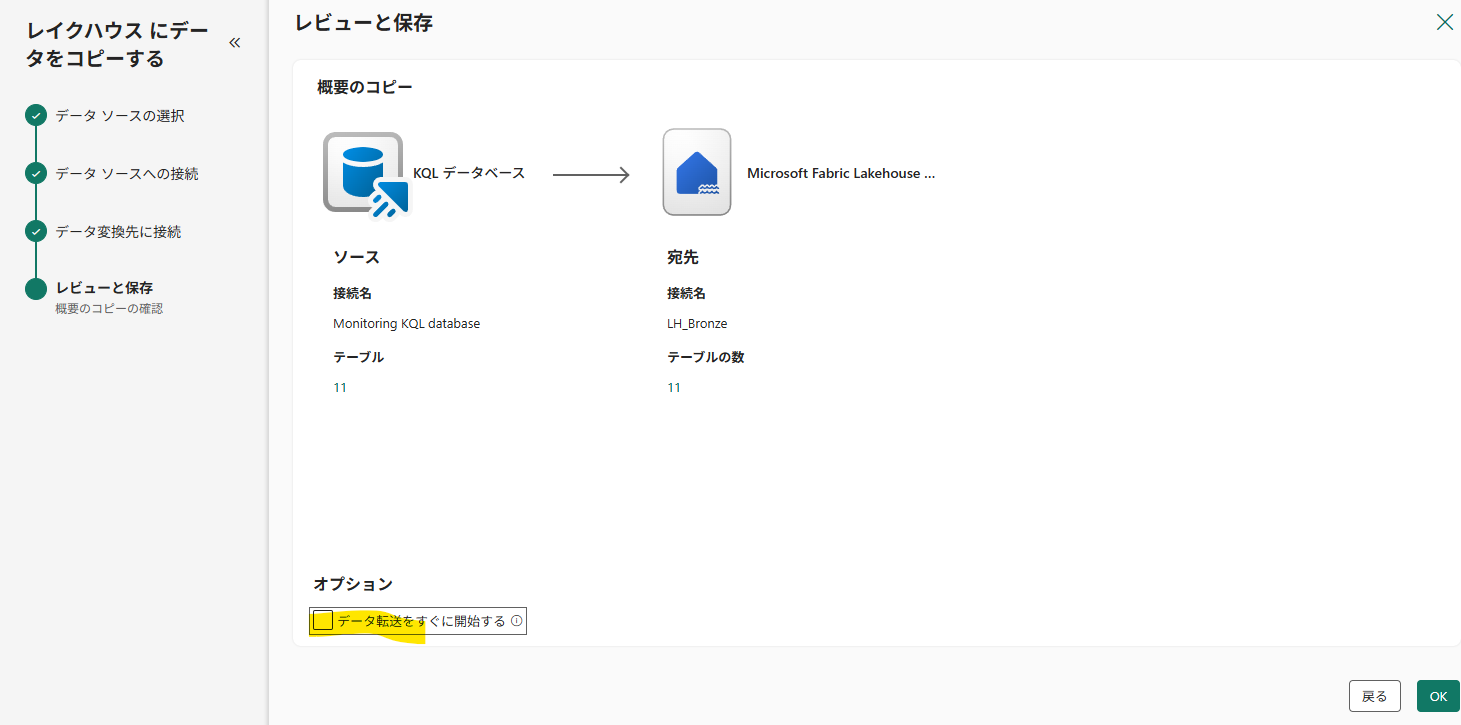Click the LH_Bronze connection name
The width and height of the screenshot is (1461, 725).
pyautogui.click(x=697, y=324)
